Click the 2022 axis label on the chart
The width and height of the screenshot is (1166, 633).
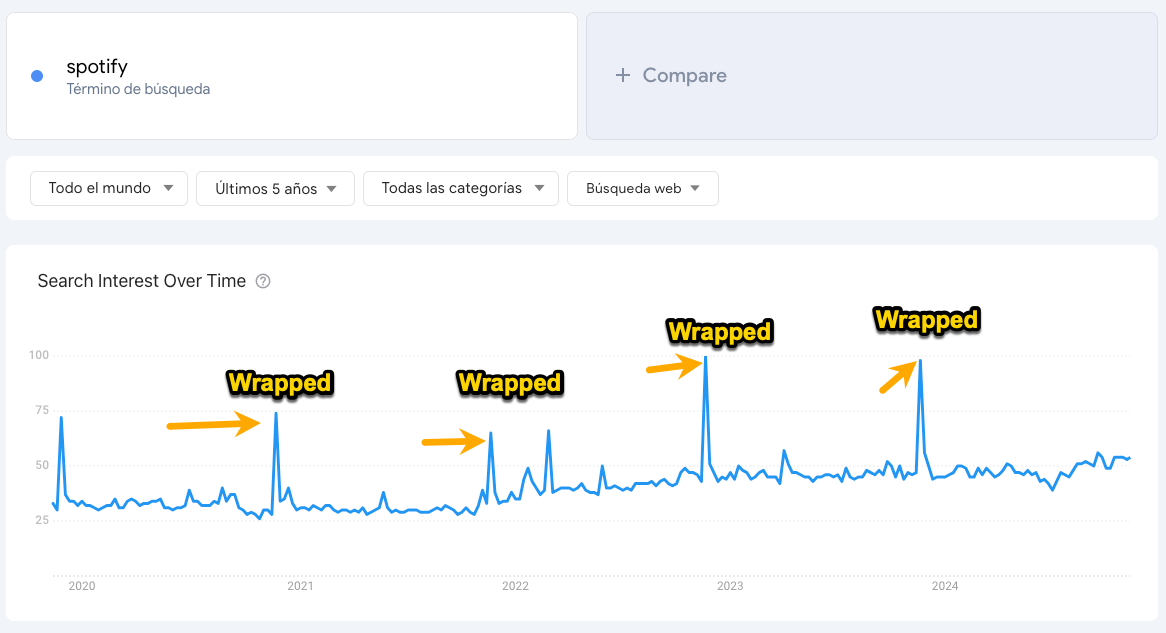514,587
